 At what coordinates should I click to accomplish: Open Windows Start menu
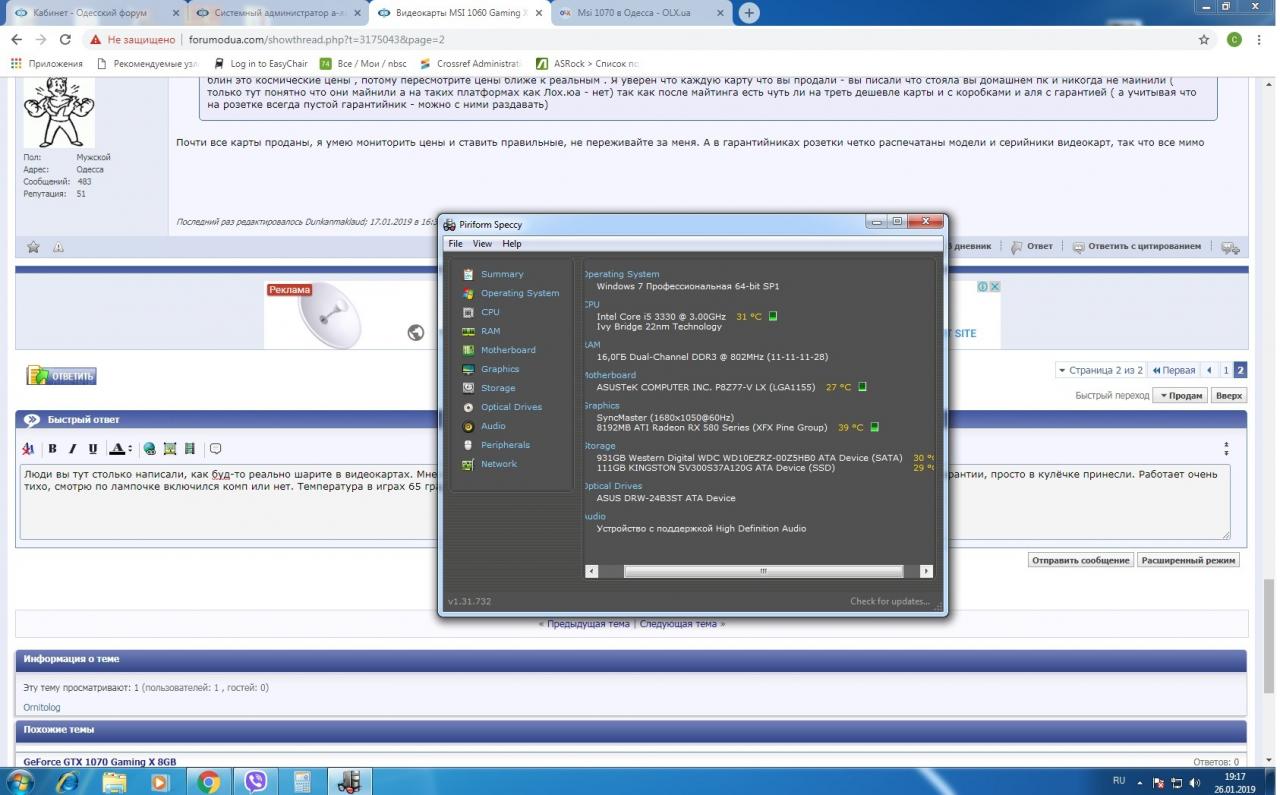click(19, 781)
